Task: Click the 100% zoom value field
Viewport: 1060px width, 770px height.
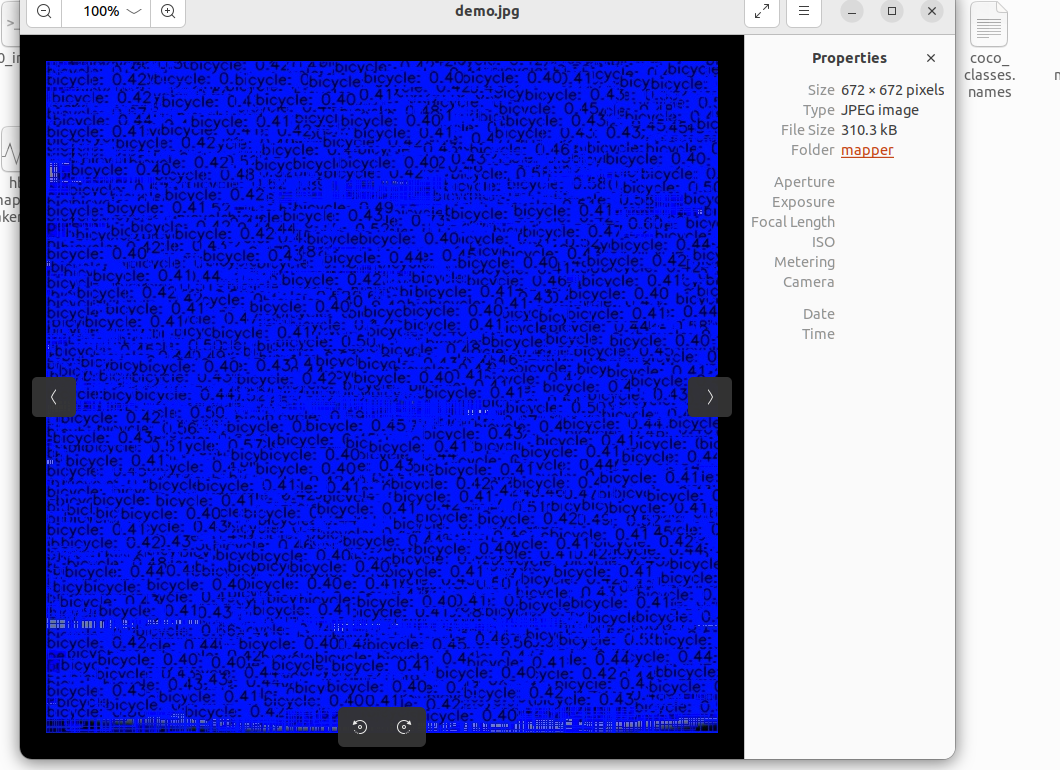Action: (x=100, y=12)
